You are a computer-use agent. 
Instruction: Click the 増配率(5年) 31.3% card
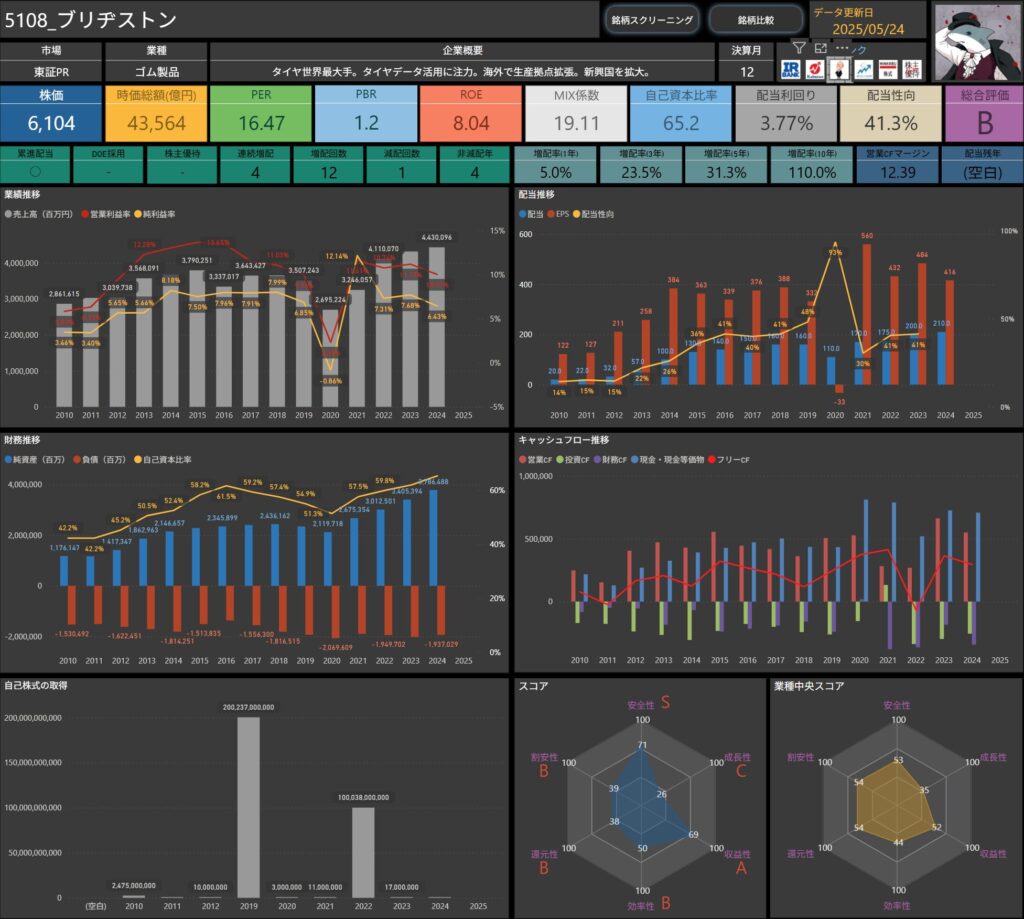pyautogui.click(x=726, y=165)
